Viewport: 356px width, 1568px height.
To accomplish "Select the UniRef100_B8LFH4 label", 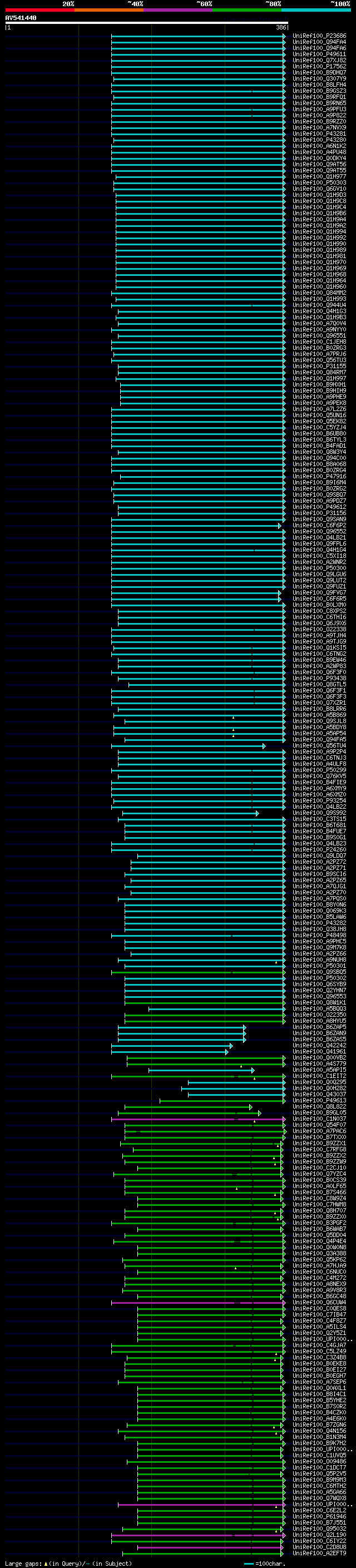I will tap(319, 85).
